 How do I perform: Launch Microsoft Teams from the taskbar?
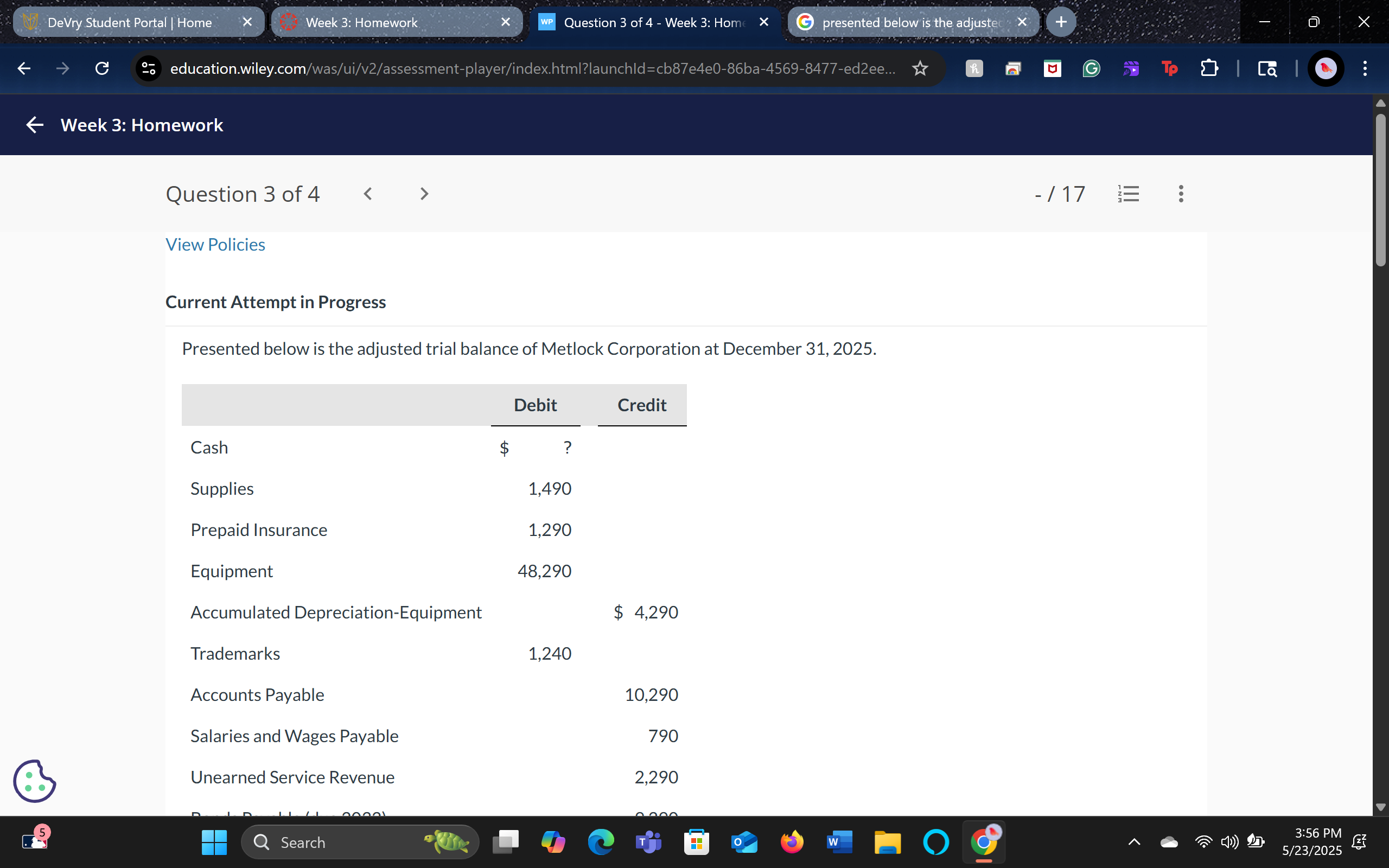[x=648, y=841]
